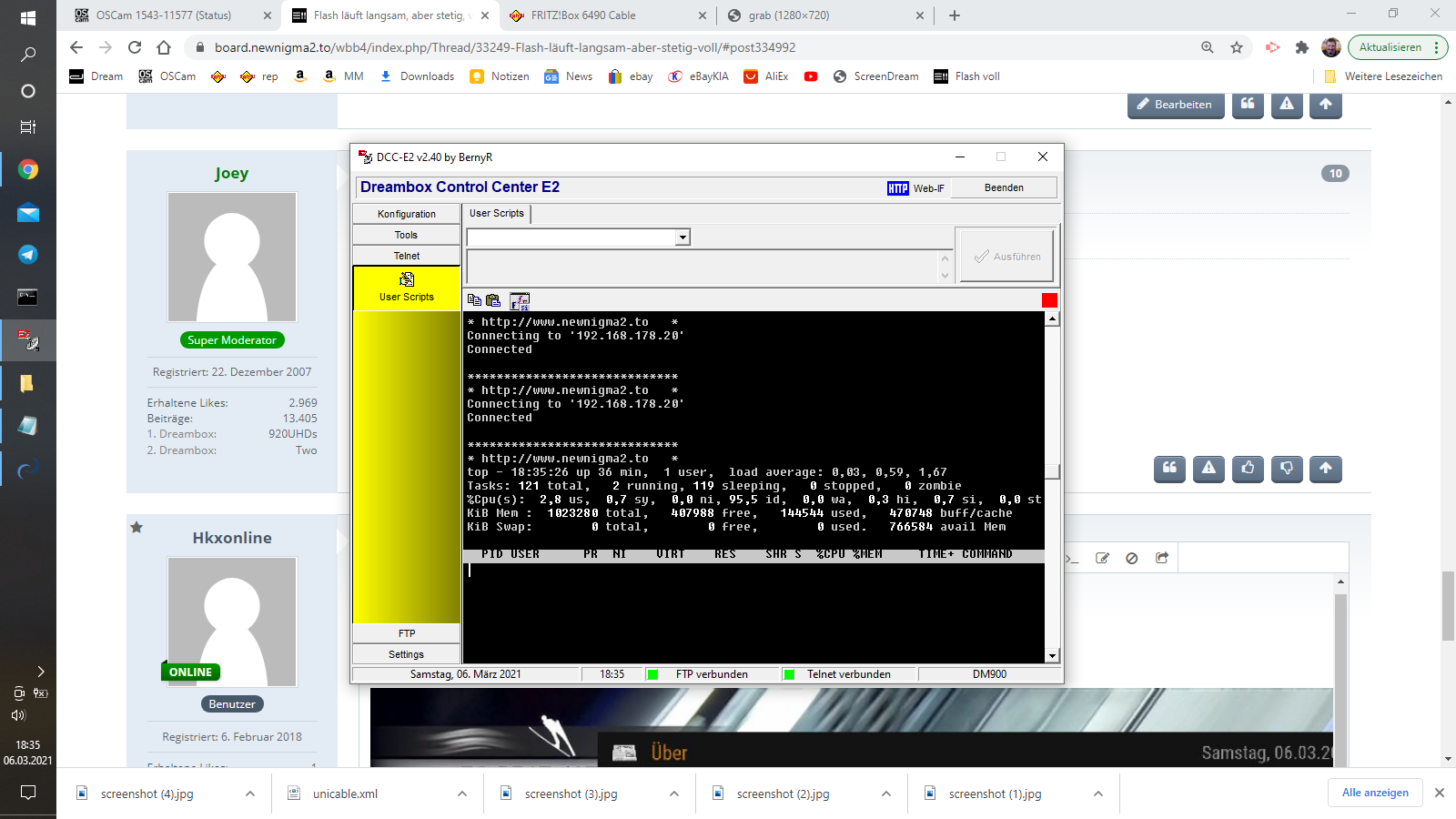
Task: Click the thumbs up like icon
Action: pos(1248,469)
